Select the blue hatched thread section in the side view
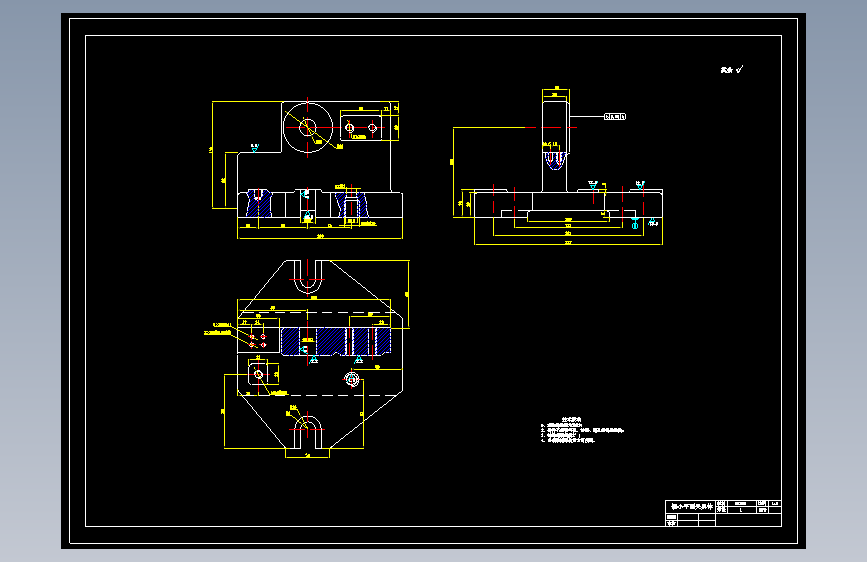 pyautogui.click(x=555, y=160)
